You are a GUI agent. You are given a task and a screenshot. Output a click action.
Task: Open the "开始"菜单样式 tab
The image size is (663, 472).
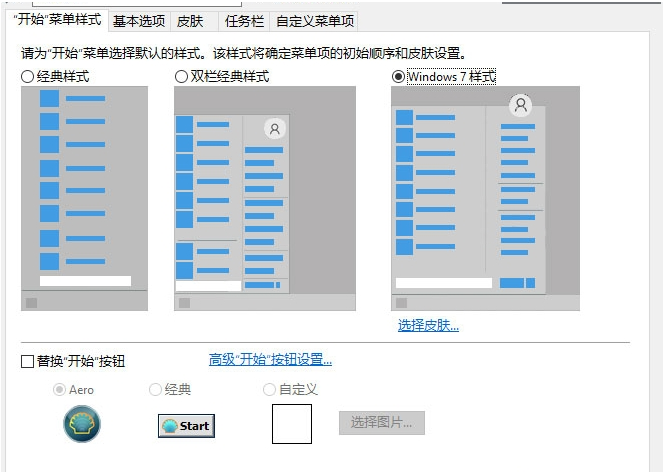58,20
